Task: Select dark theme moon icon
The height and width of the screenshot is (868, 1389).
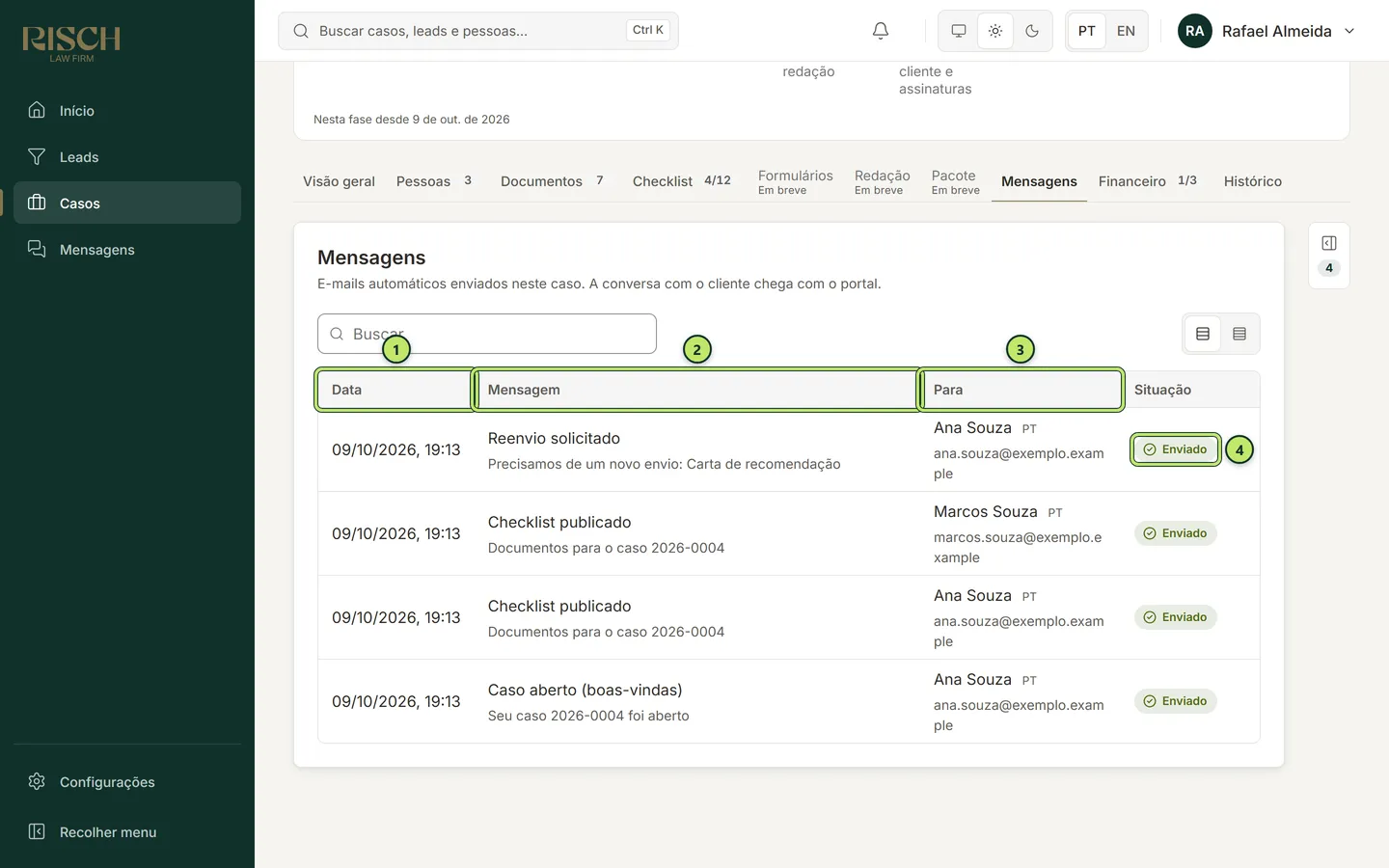Action: tap(1032, 31)
